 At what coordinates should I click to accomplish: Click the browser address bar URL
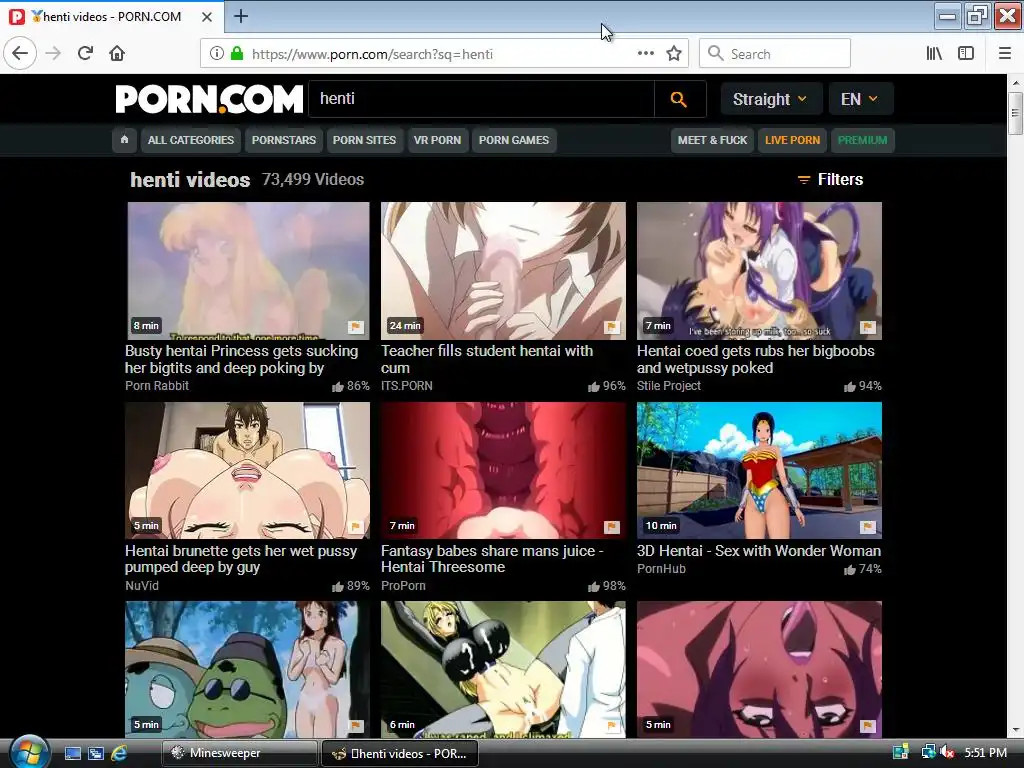coord(372,54)
